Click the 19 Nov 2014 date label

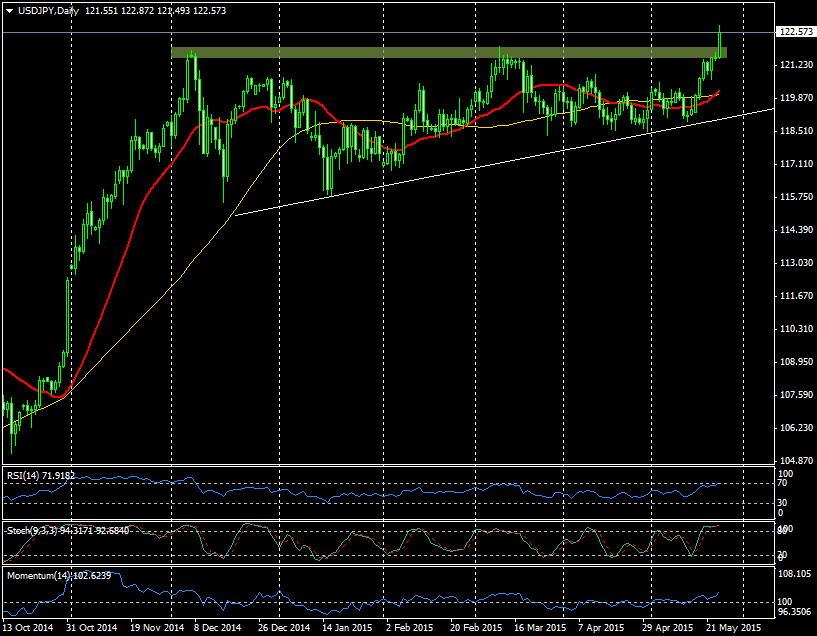tap(156, 628)
